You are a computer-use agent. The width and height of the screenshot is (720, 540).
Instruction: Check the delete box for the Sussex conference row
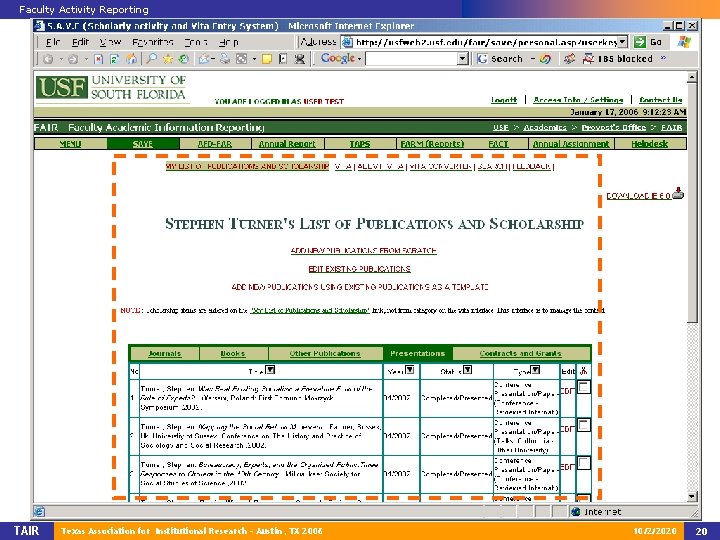[583, 425]
